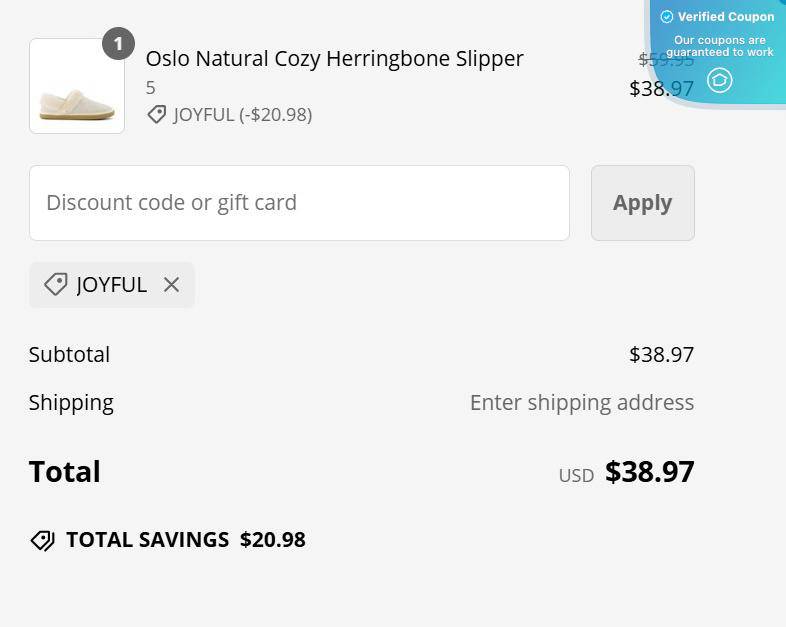
Task: Click the Enter shipping address text
Action: [581, 403]
